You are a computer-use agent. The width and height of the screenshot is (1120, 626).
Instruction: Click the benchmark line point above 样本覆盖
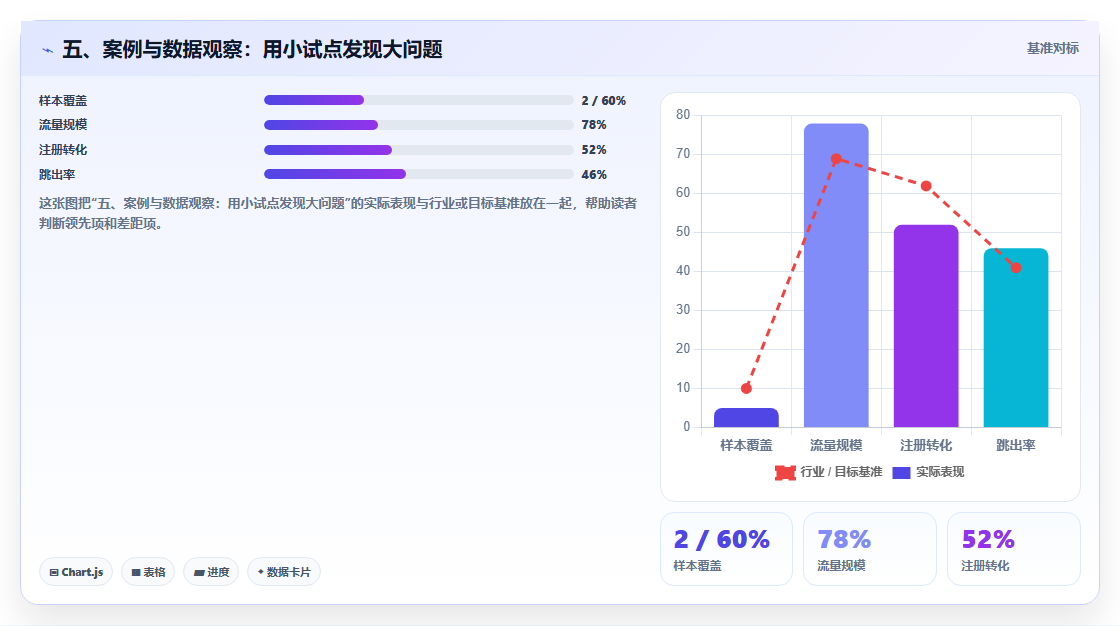(746, 389)
